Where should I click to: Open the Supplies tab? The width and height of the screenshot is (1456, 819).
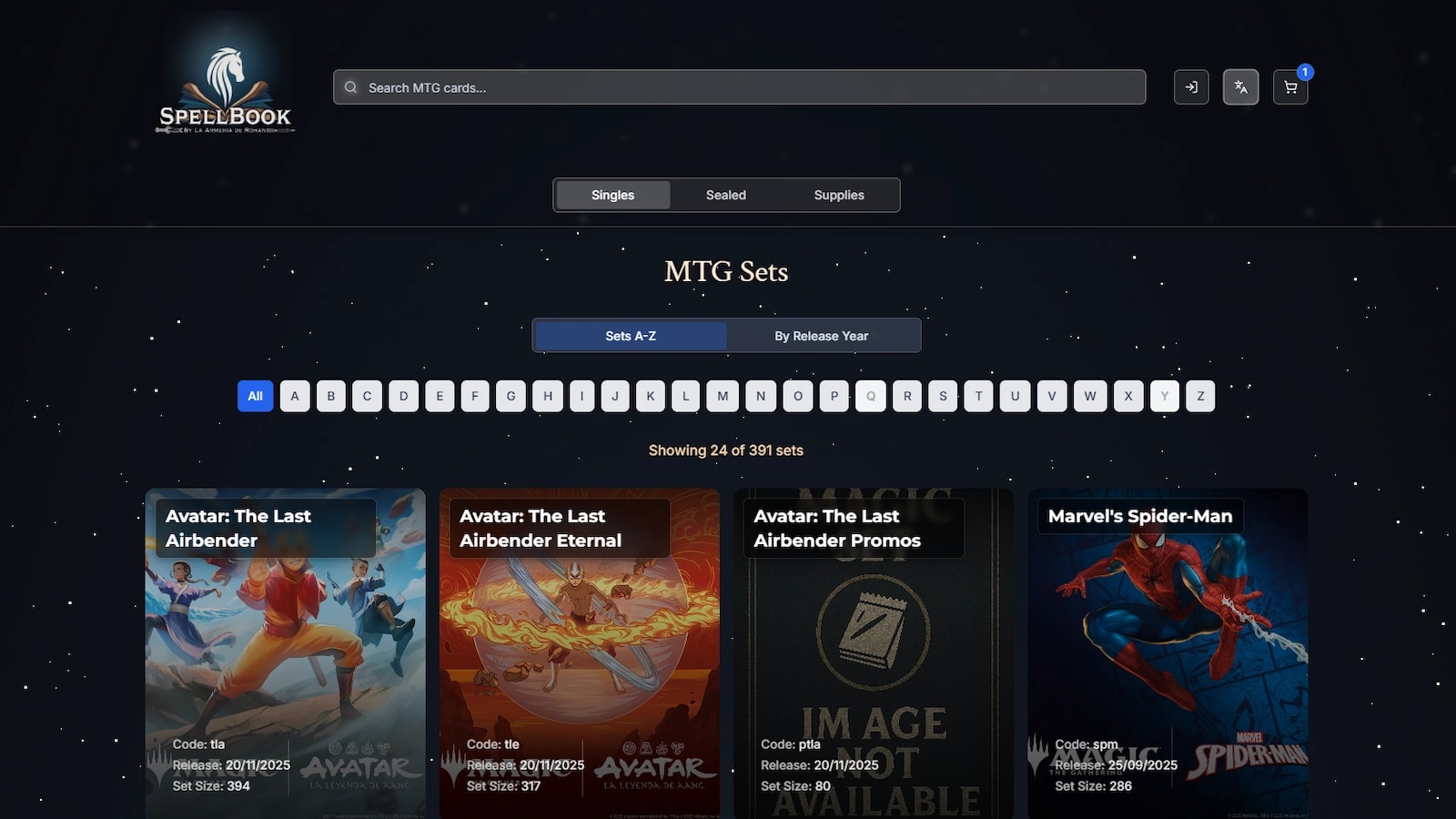tap(838, 195)
